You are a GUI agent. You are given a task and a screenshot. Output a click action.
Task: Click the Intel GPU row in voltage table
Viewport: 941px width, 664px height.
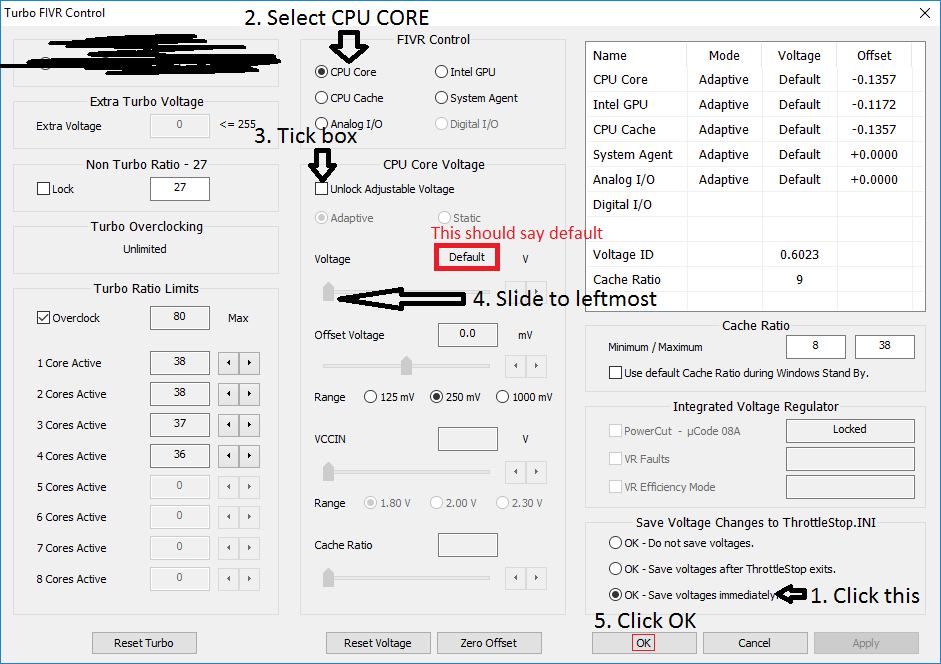(755, 104)
